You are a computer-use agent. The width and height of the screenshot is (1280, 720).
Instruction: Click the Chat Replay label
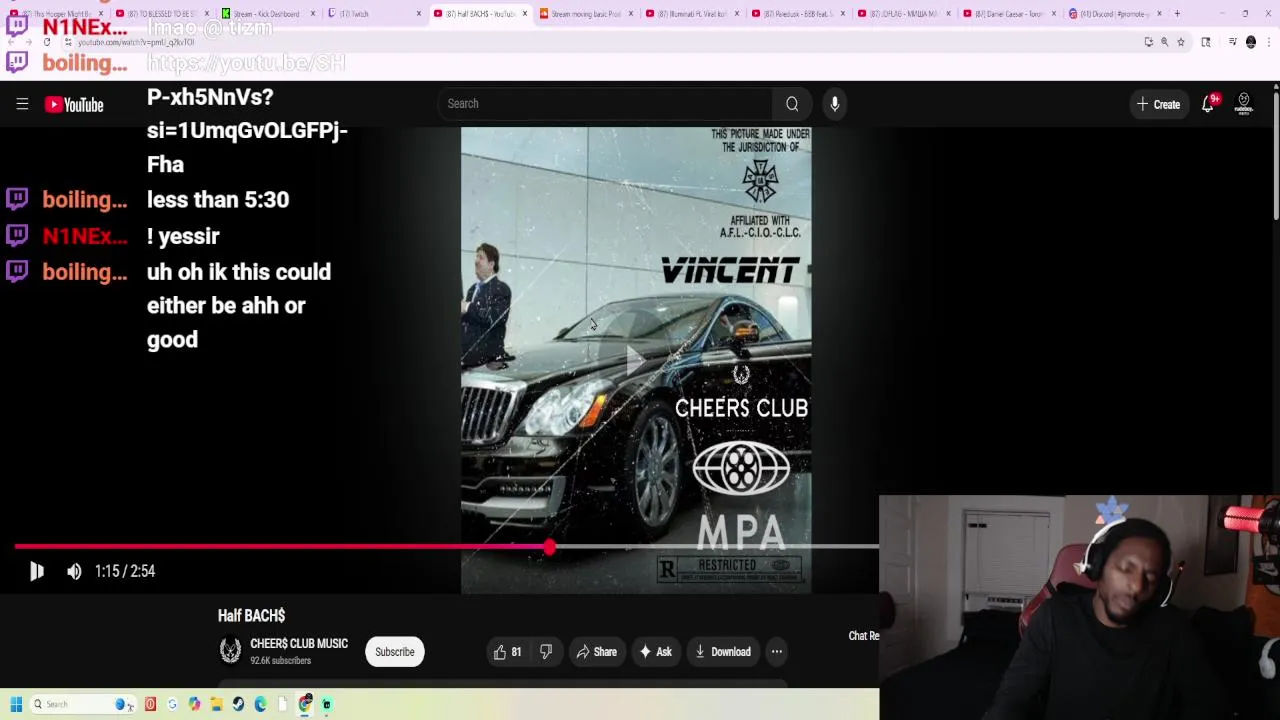[x=863, y=636]
